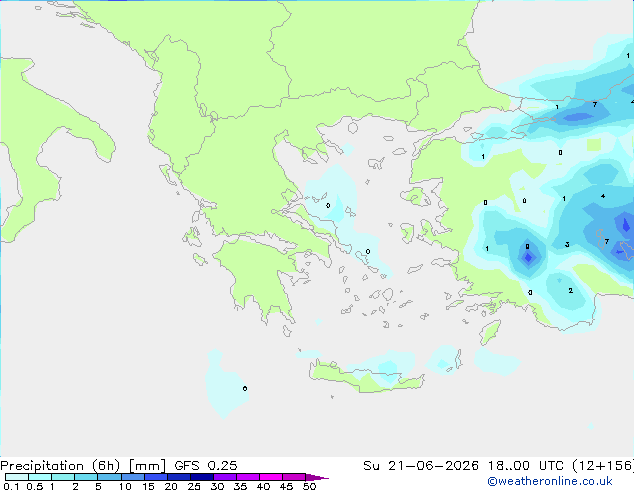Click the 30–35 mm purple legend swatch
The image size is (634, 490).
click(225, 477)
